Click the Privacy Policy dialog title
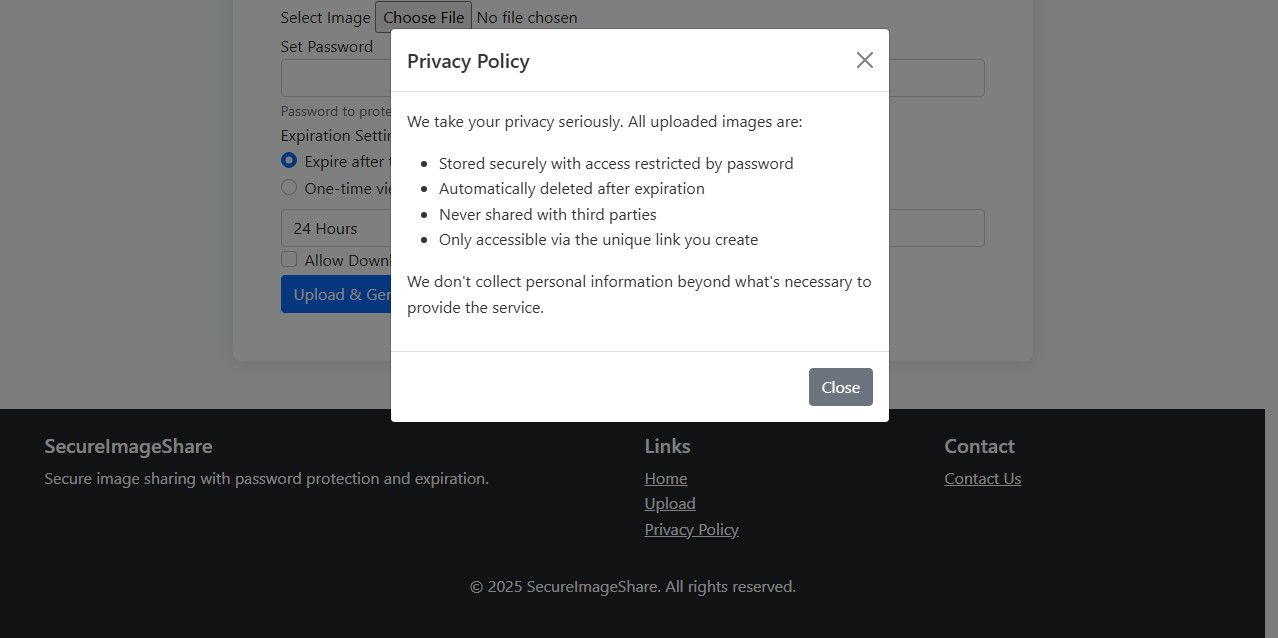1278x638 pixels. coord(468,61)
